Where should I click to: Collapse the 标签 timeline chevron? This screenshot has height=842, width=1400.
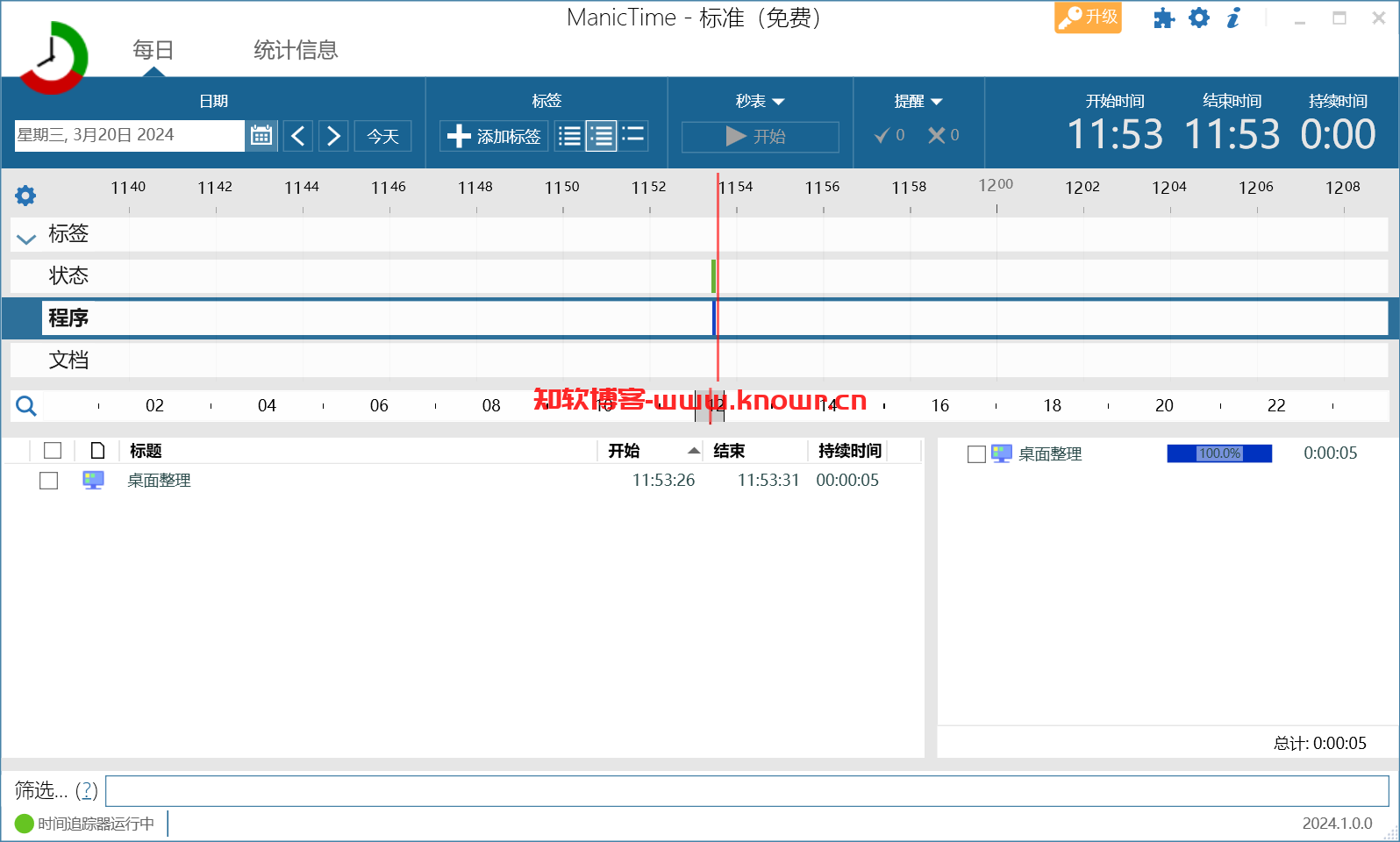coord(26,238)
